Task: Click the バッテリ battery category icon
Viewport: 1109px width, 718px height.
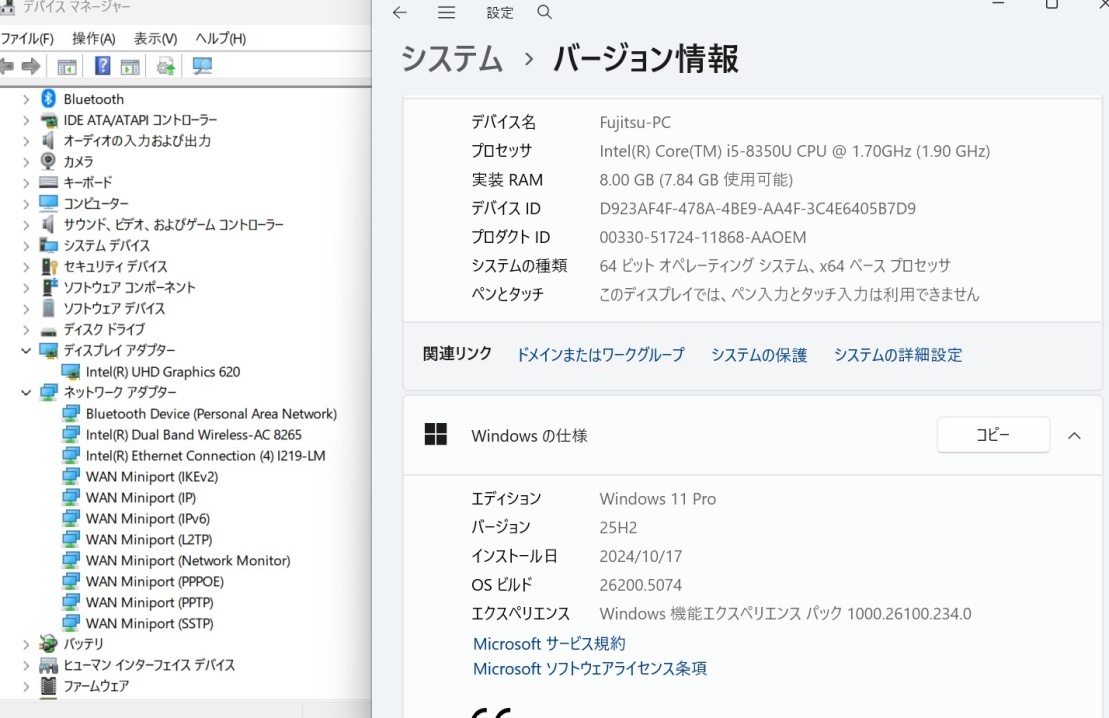Action: tap(48, 643)
